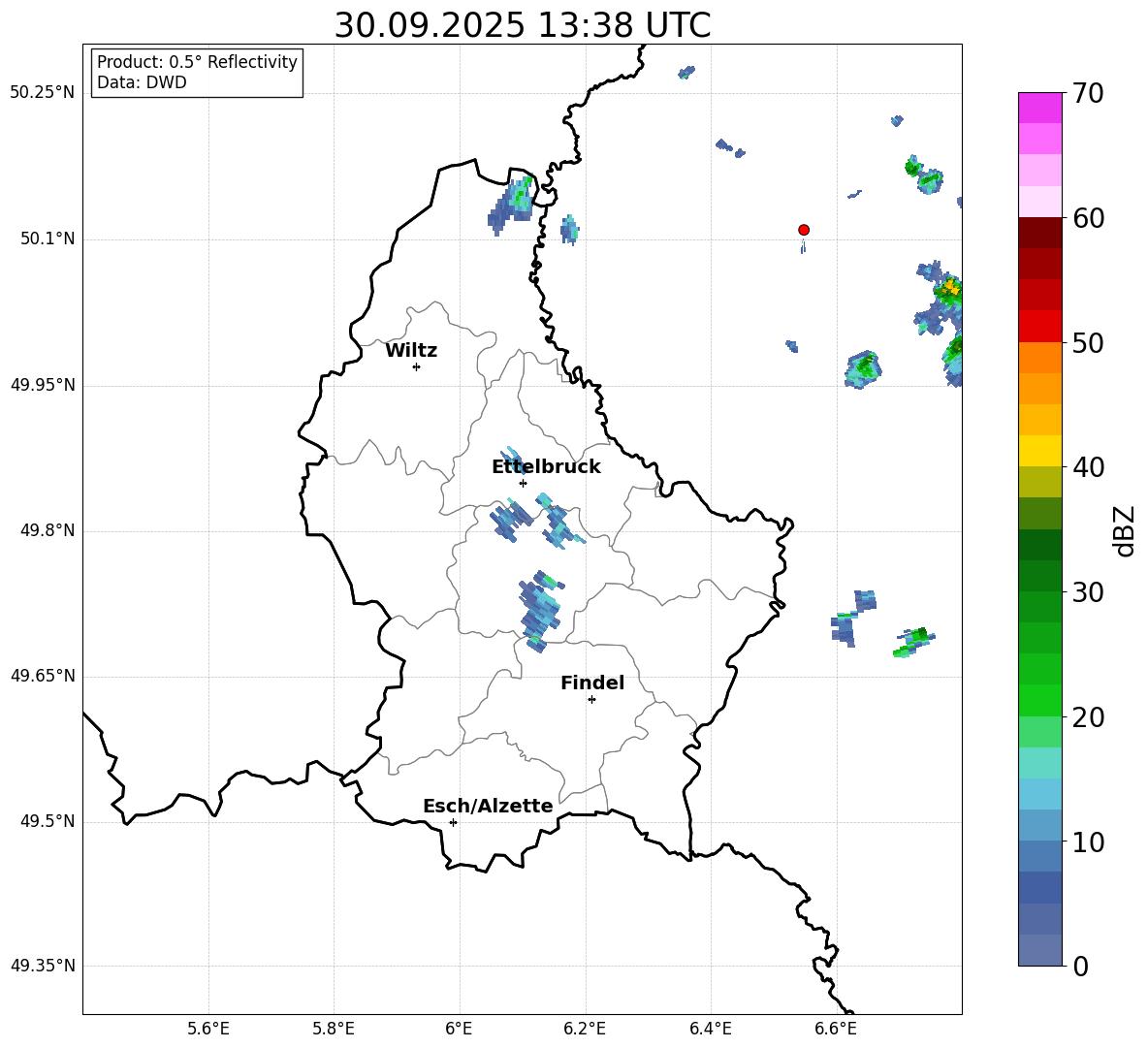Click the colorbar tick label 20
Screen dimensions: 1148x1048
[1088, 717]
